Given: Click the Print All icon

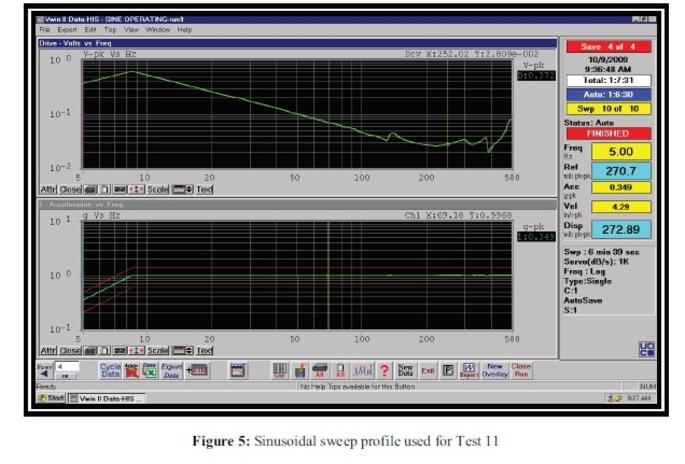Looking at the screenshot, I should [x=320, y=371].
